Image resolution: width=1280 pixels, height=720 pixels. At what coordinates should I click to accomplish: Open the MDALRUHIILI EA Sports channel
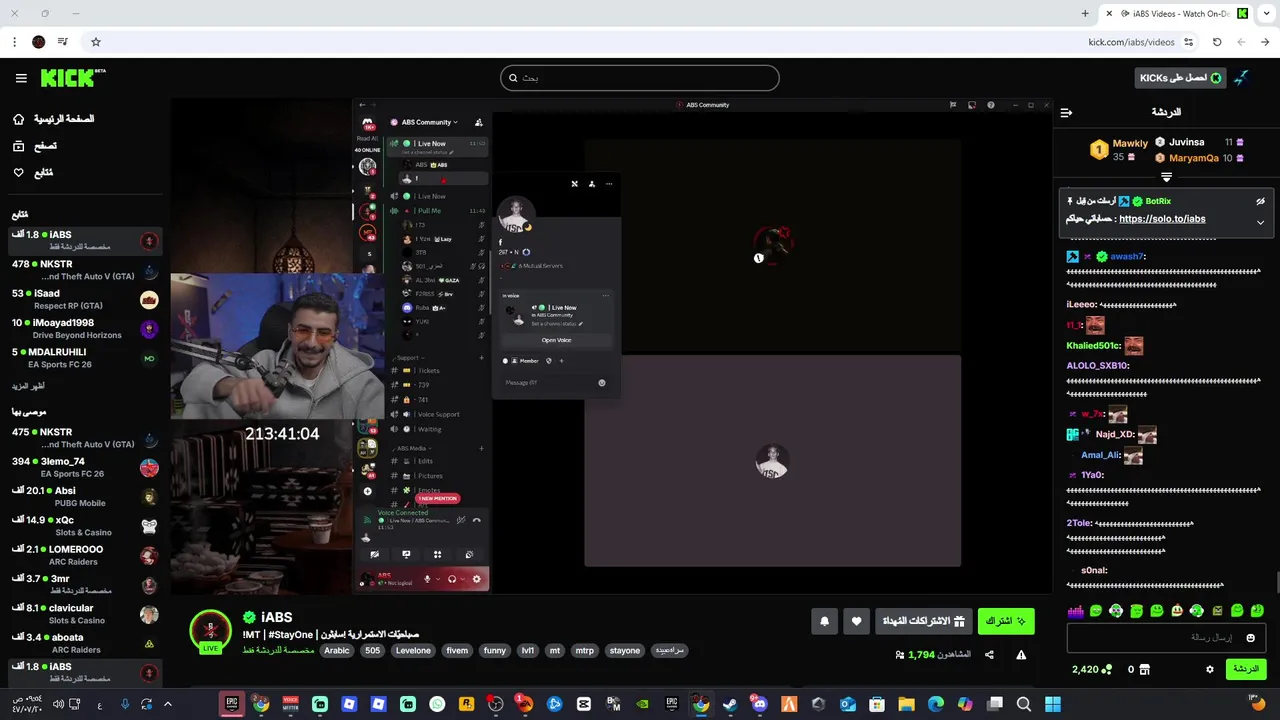85,358
